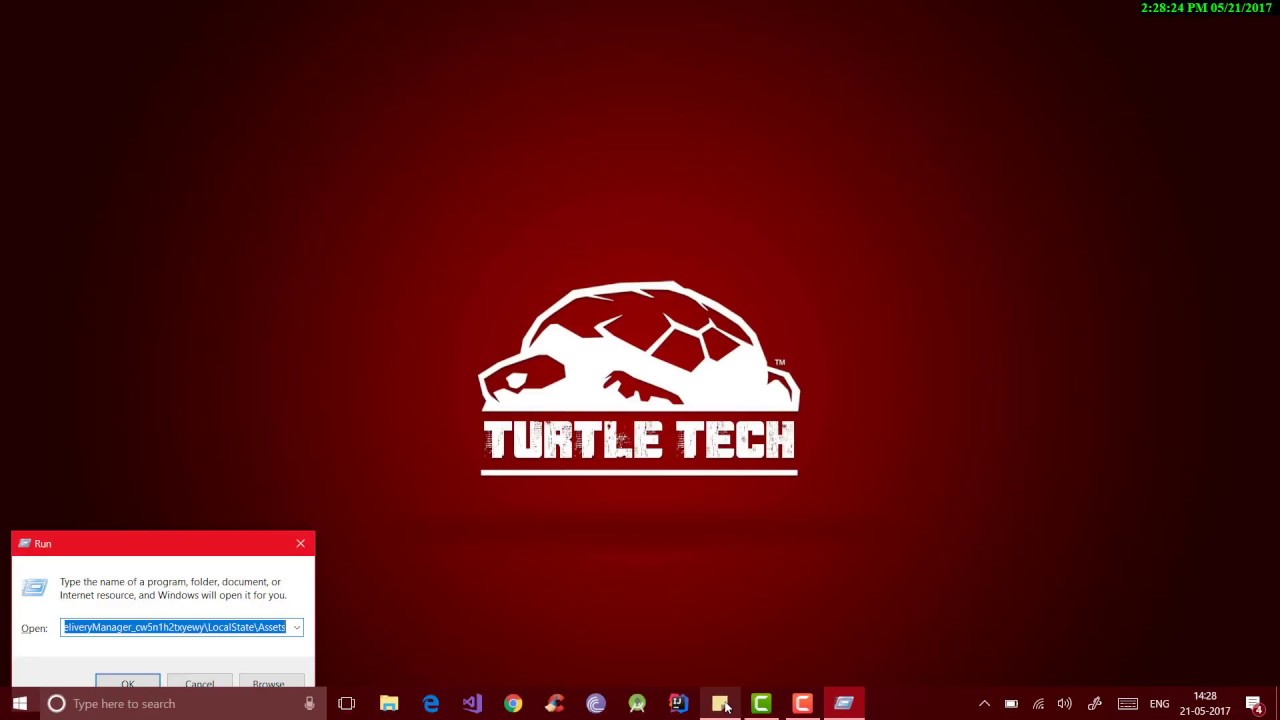
Task: Open green Camtasia icon on the taskbar
Action: pos(761,704)
